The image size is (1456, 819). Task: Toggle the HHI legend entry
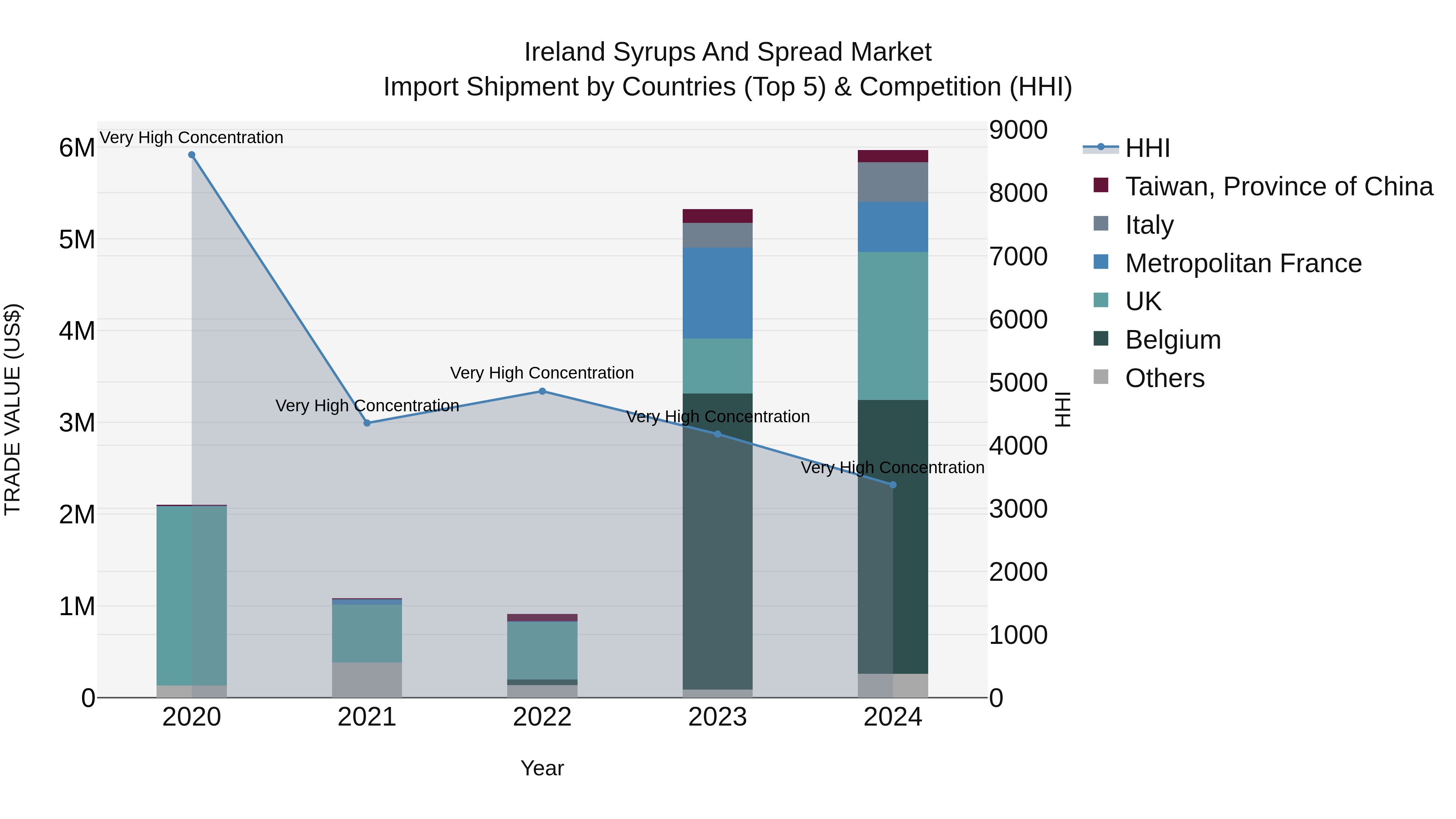pyautogui.click(x=1126, y=148)
